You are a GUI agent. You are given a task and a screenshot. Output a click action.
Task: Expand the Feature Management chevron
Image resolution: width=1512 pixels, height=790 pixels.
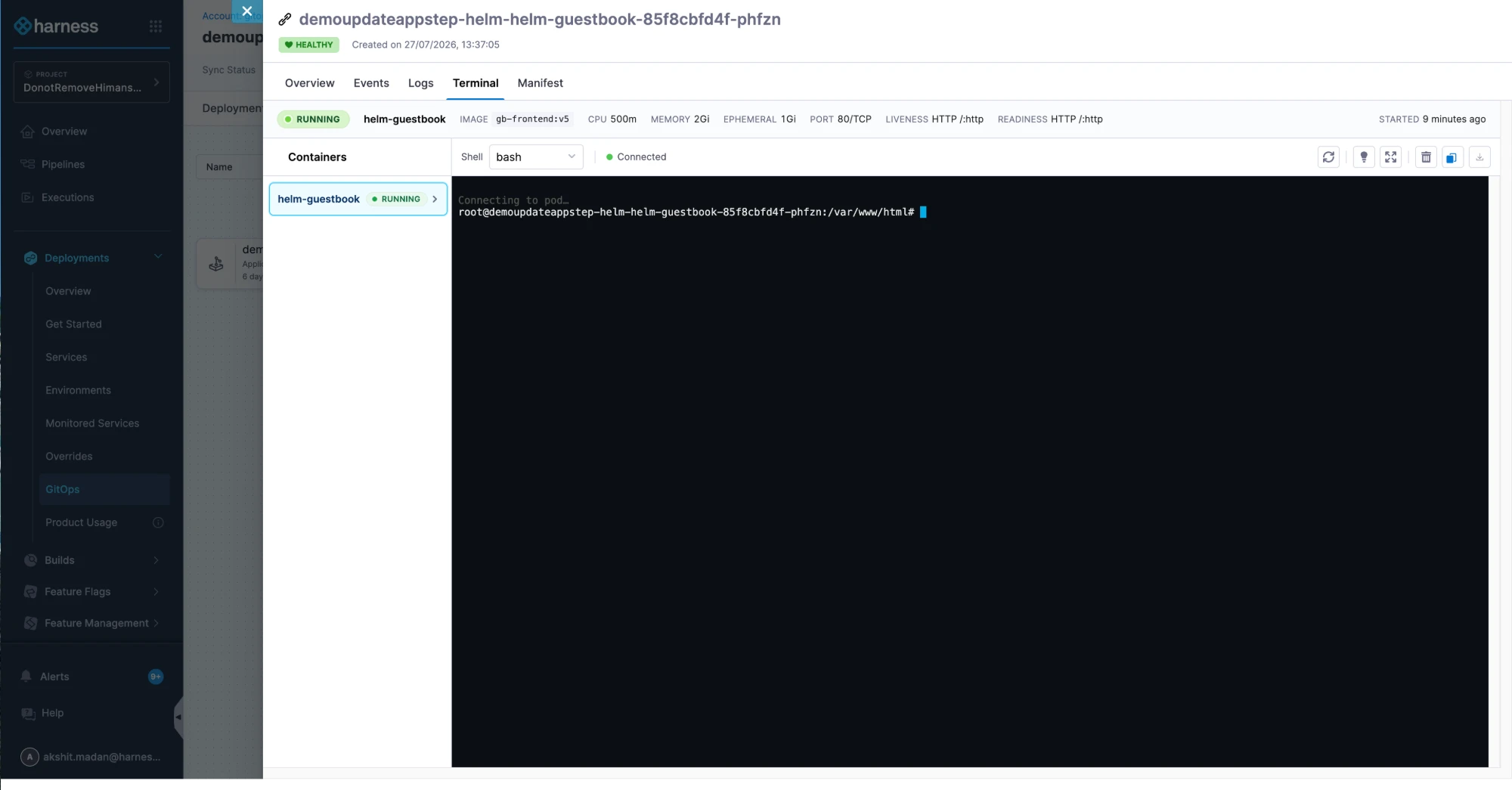pos(156,624)
